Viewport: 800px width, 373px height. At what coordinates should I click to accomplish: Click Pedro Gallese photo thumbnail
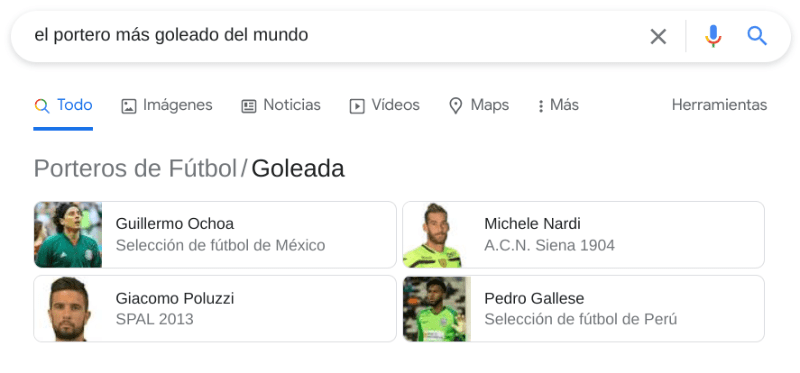(436, 309)
